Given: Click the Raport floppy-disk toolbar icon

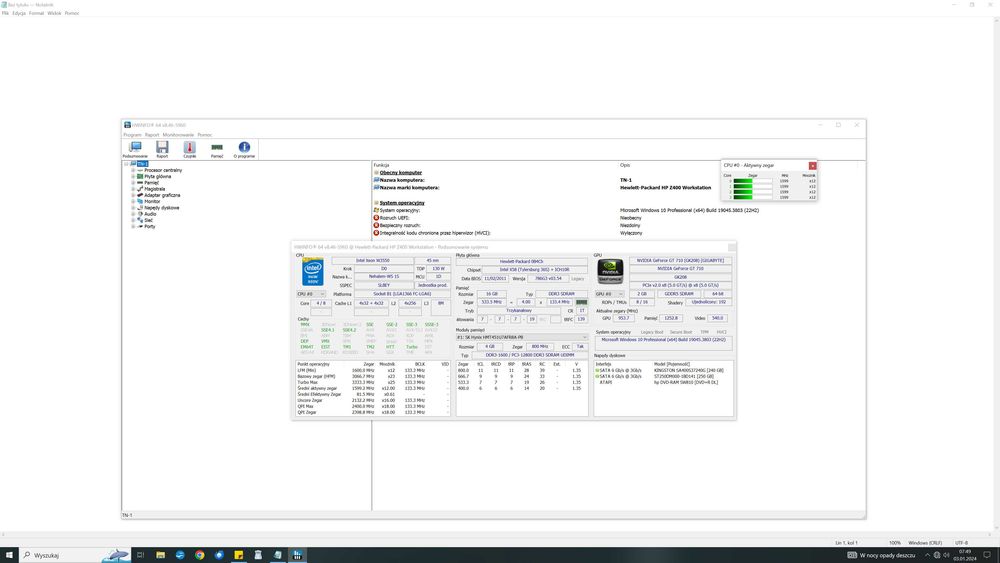Looking at the screenshot, I should point(162,147).
